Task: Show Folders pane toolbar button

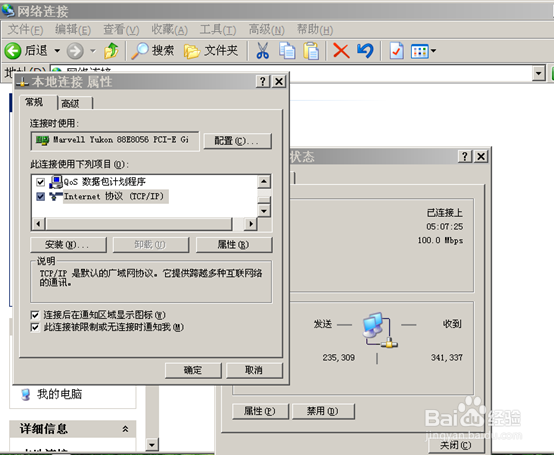Action: (x=211, y=51)
